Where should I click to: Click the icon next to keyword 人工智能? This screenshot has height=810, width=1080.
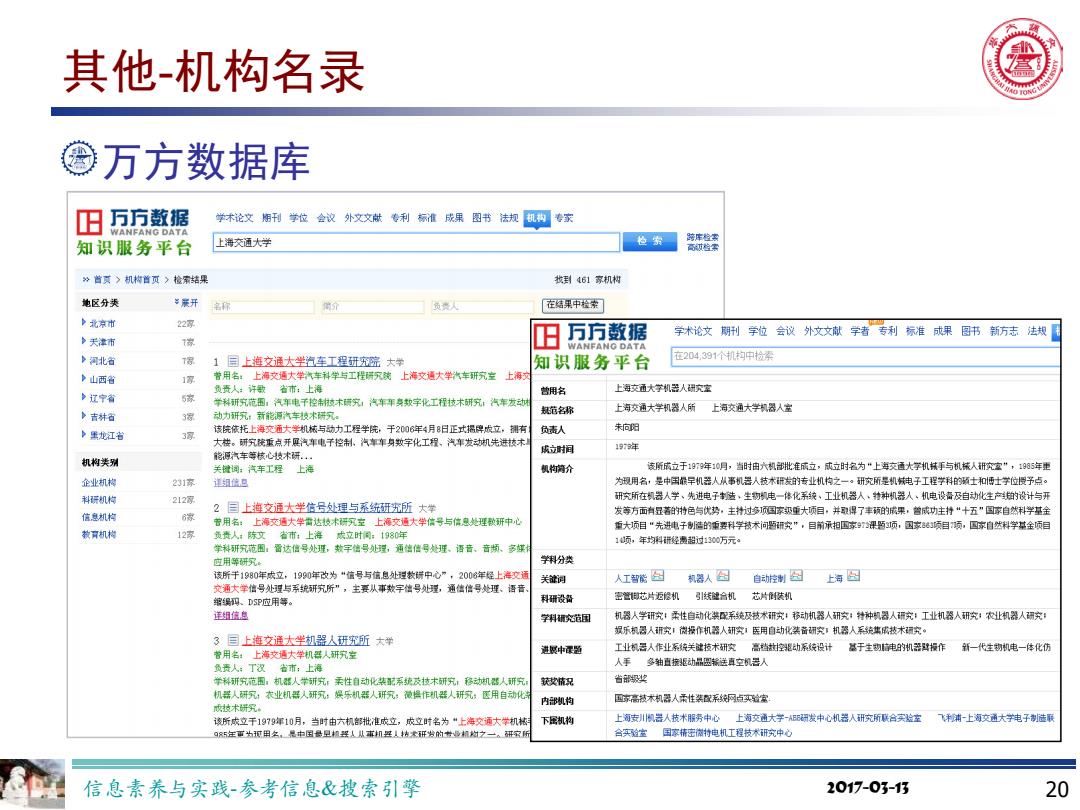[658, 576]
